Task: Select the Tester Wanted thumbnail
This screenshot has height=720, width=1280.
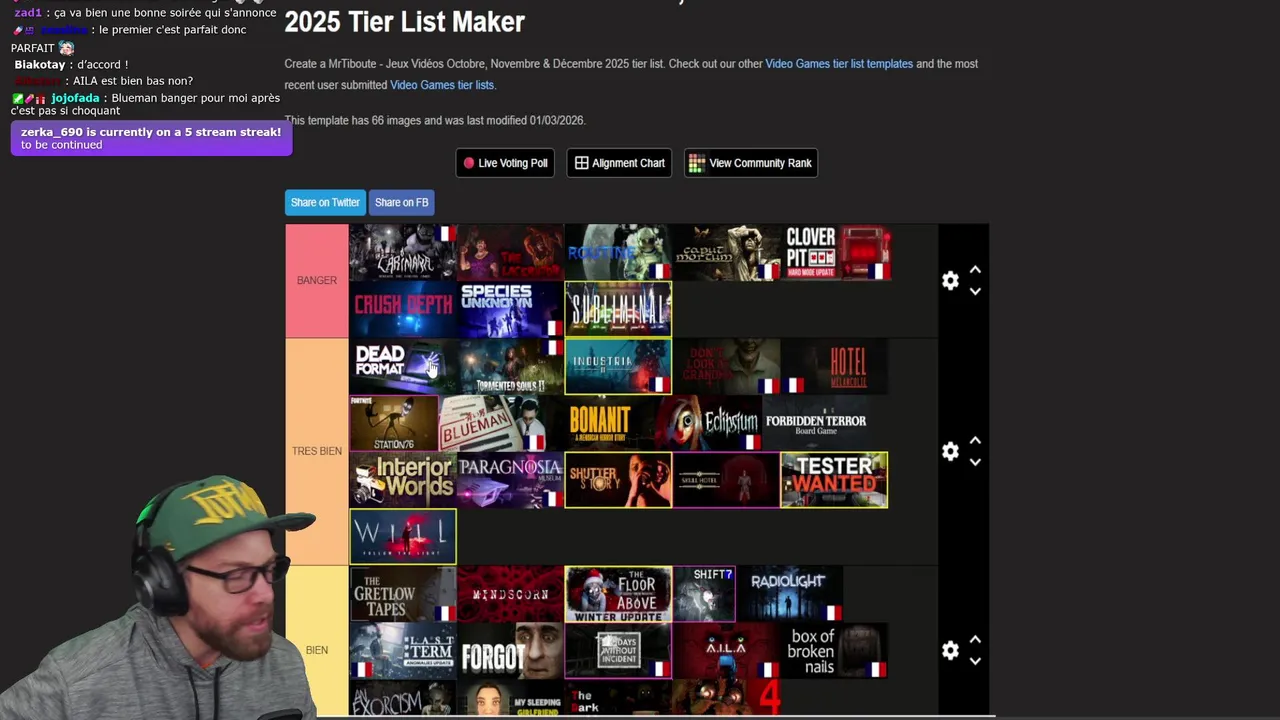Action: coord(834,480)
